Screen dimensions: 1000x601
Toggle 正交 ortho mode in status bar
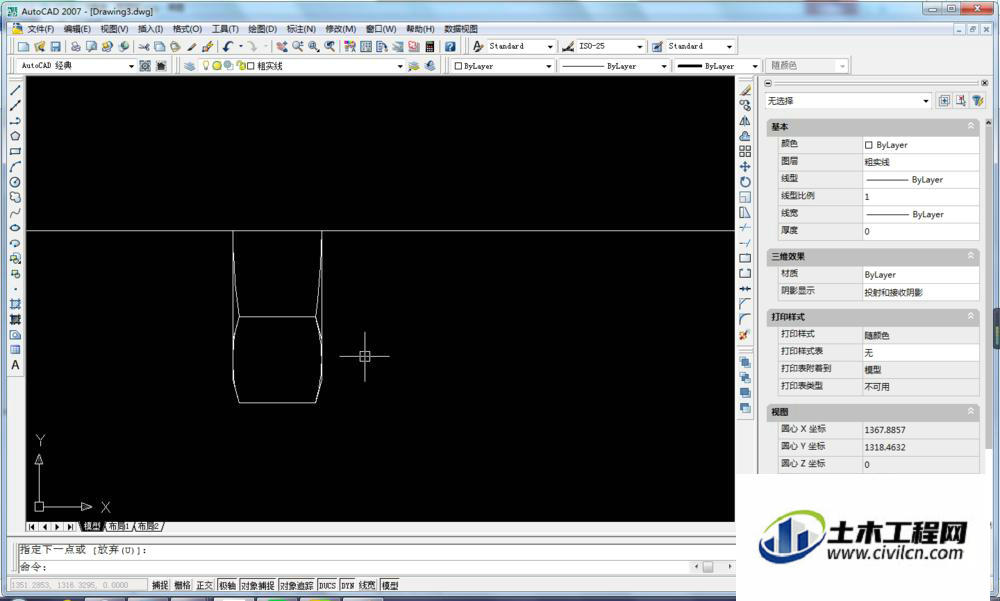[204, 585]
